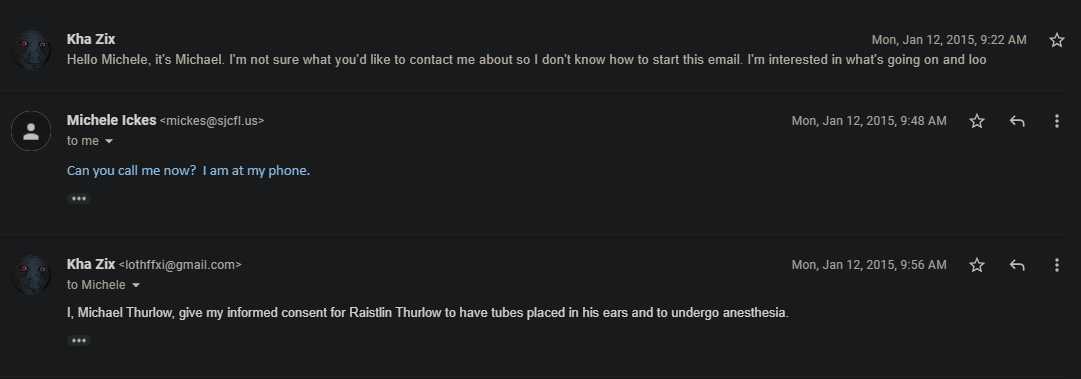
Task: Click the blue text 'Can you call me now?'
Action: click(132, 170)
